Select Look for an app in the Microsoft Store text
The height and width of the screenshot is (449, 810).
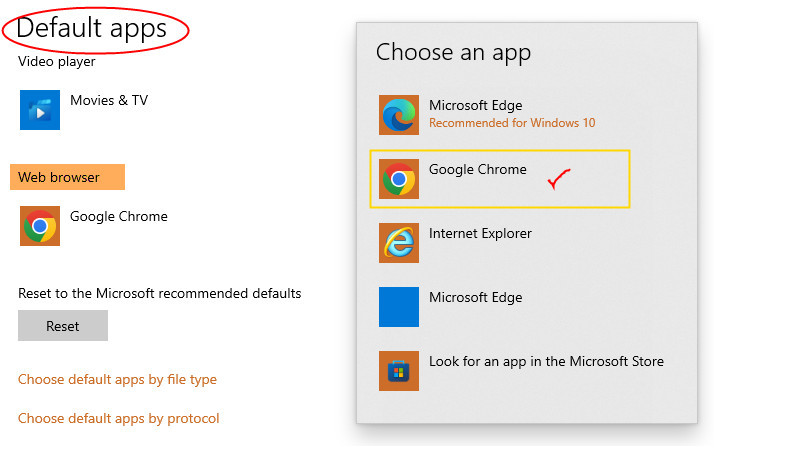[546, 362]
